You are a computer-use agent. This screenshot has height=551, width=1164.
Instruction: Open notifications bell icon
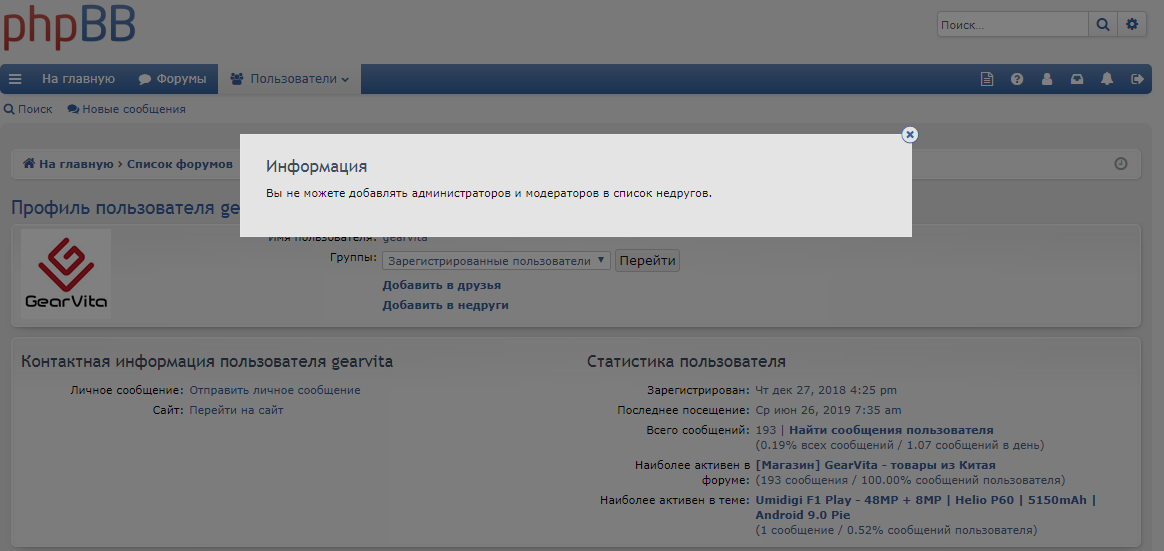[x=1107, y=79]
